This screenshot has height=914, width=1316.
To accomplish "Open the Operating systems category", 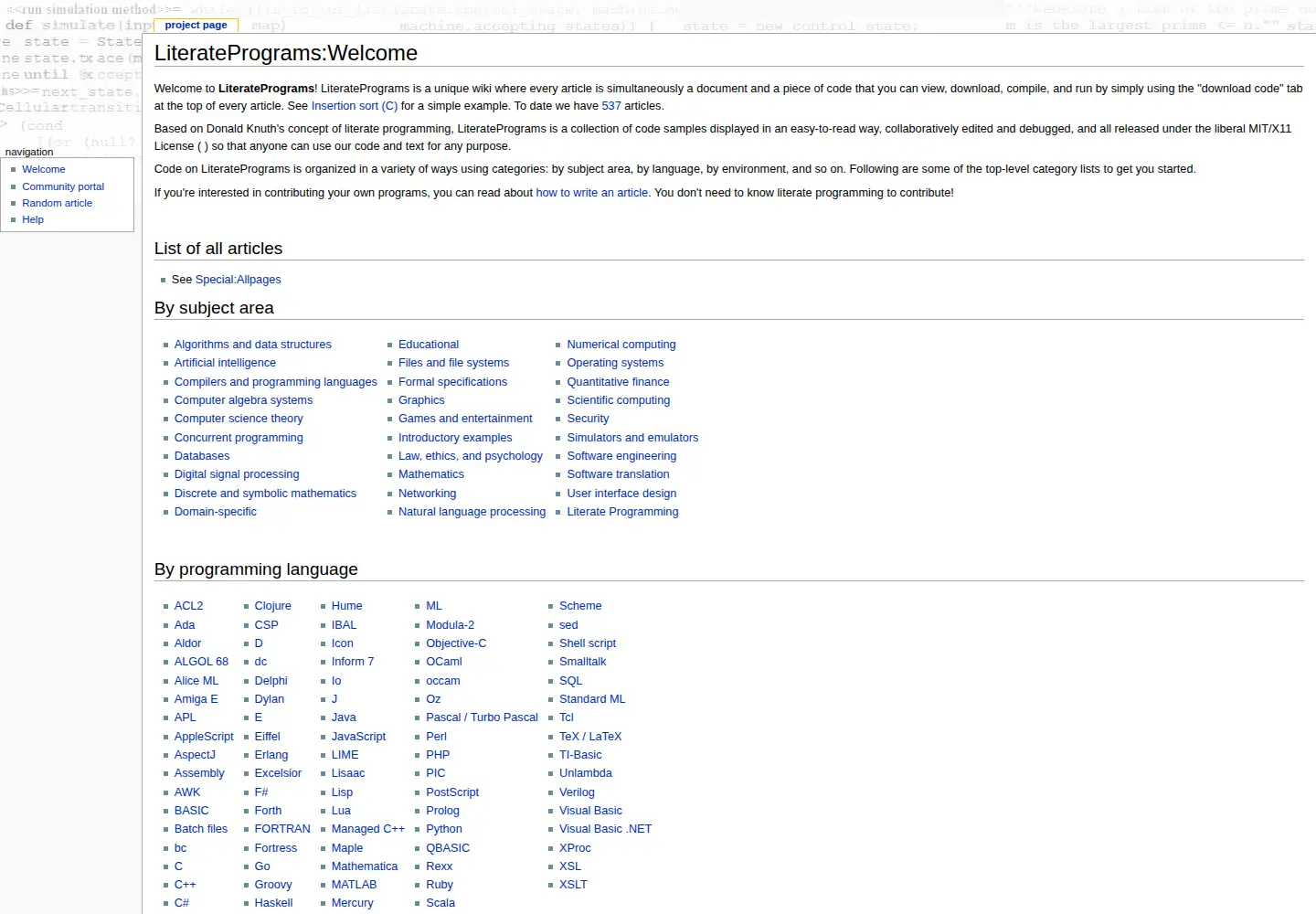I will tap(615, 363).
